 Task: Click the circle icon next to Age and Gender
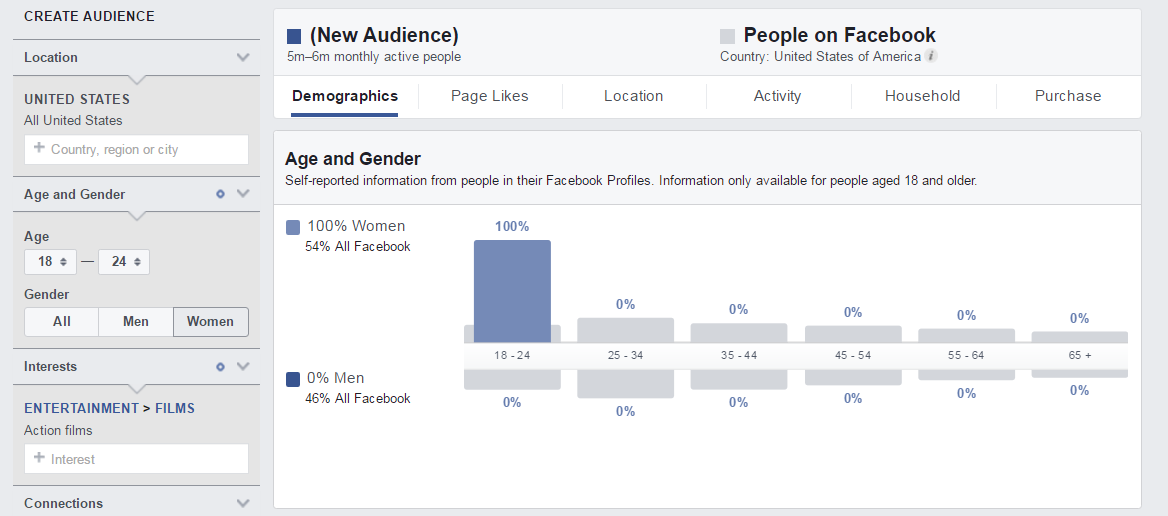[220, 194]
